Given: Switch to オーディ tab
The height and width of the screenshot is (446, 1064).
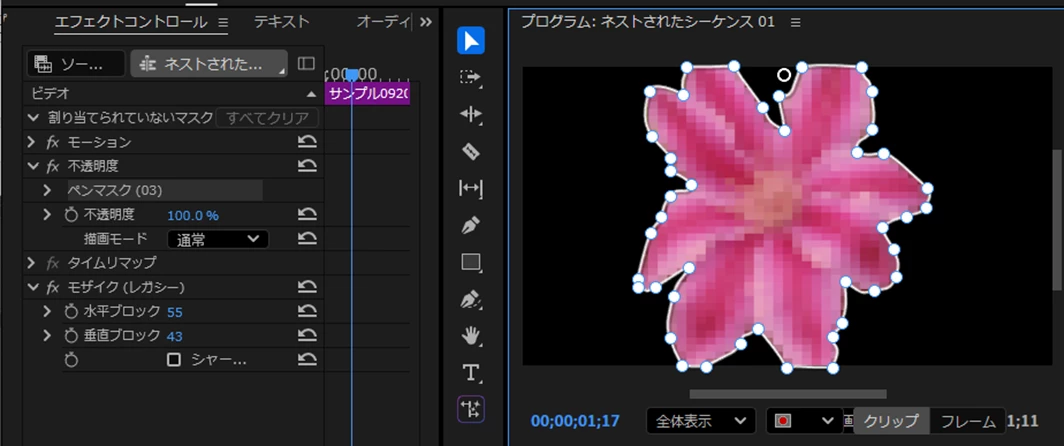Looking at the screenshot, I should tap(383, 22).
